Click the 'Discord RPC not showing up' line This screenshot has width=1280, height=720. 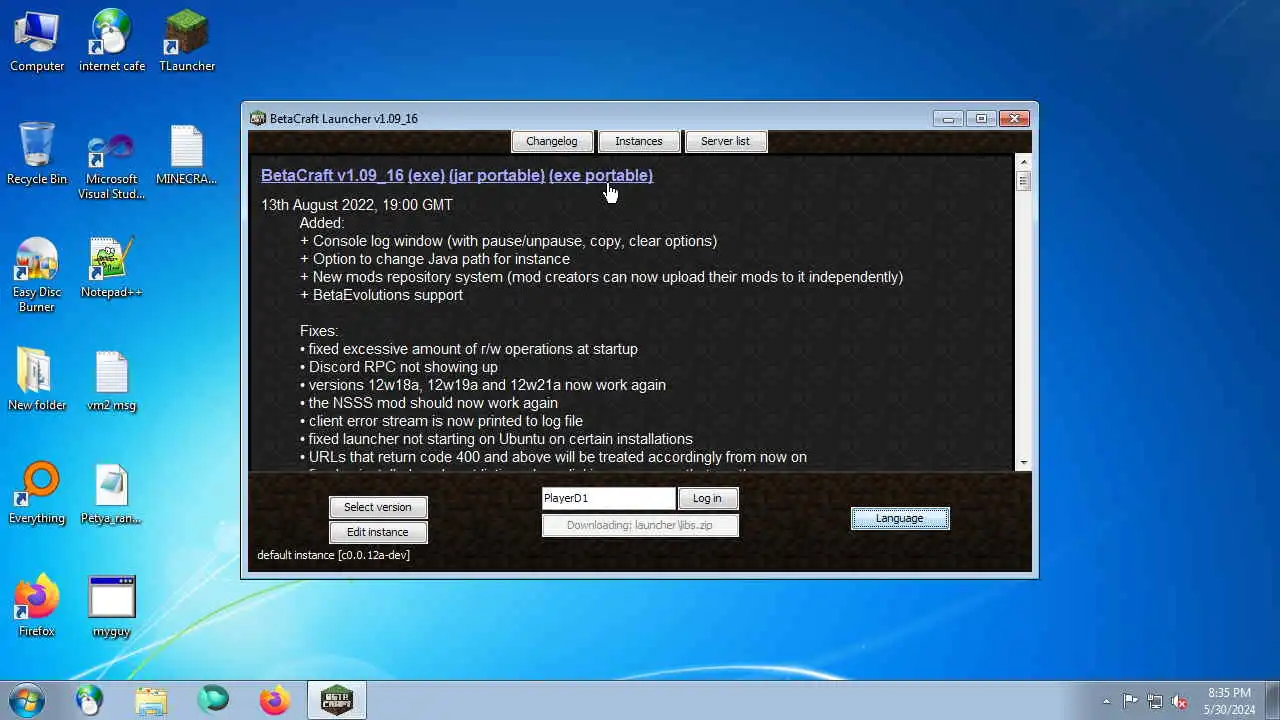(399, 367)
